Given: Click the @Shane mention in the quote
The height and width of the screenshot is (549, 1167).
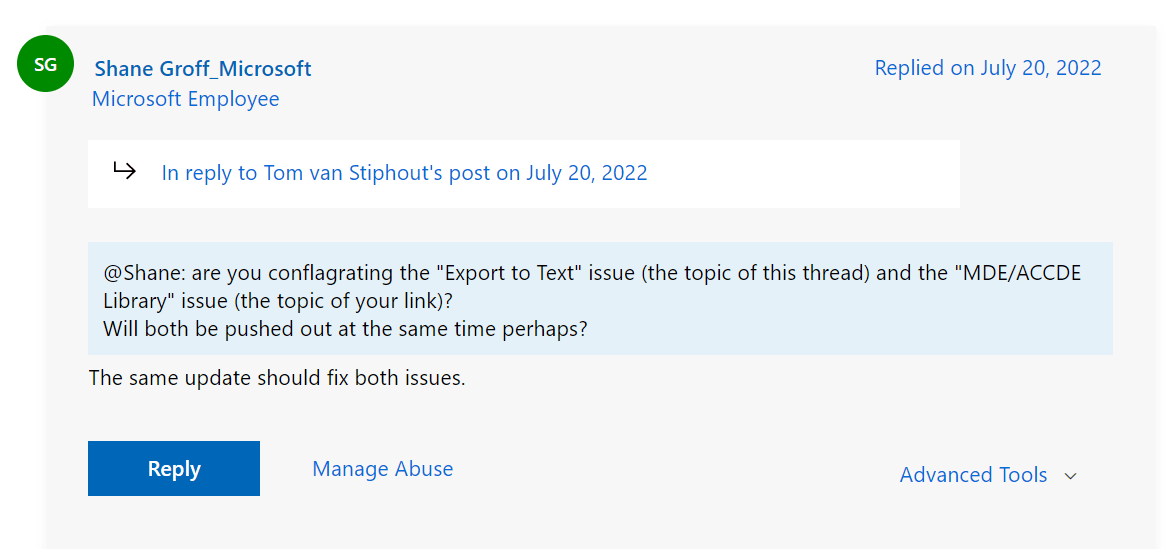Looking at the screenshot, I should 144,273.
